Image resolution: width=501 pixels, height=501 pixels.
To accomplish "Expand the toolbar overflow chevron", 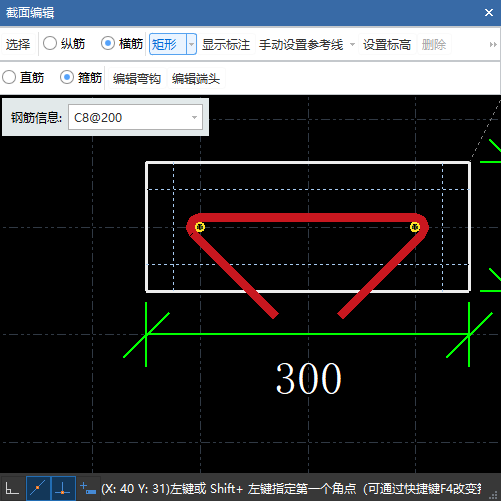I will (x=493, y=44).
